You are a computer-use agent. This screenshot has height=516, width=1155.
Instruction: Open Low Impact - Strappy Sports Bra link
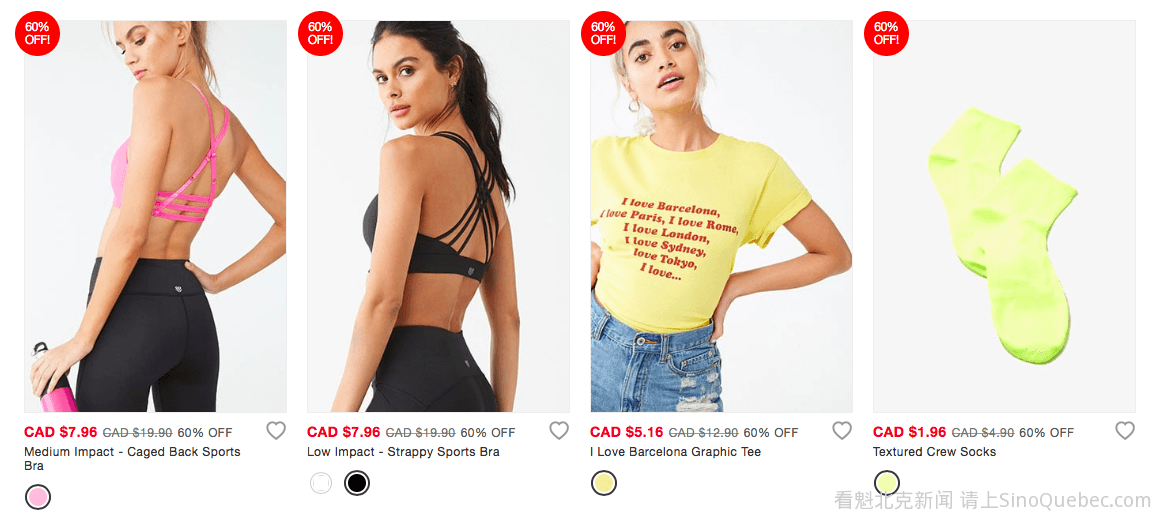pyautogui.click(x=403, y=452)
